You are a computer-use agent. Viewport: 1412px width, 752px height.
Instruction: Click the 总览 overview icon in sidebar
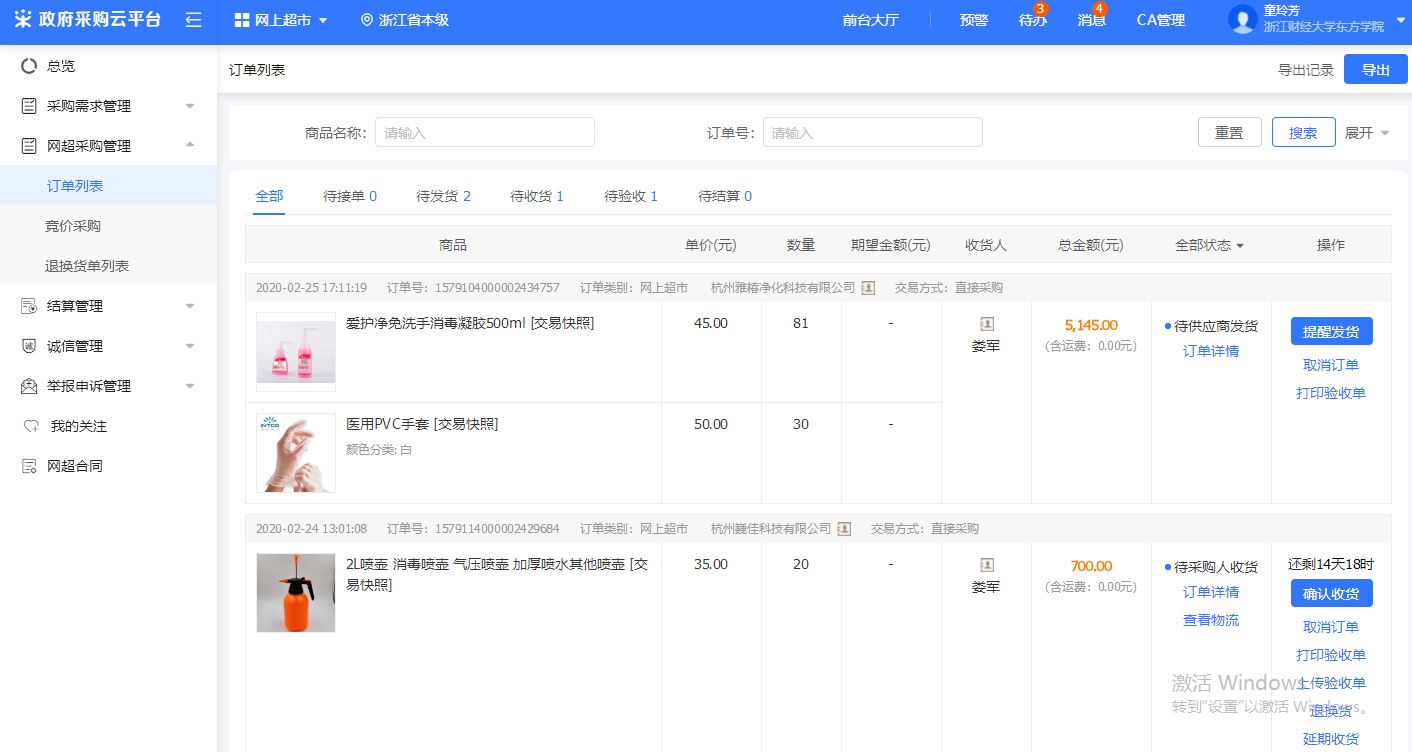29,66
